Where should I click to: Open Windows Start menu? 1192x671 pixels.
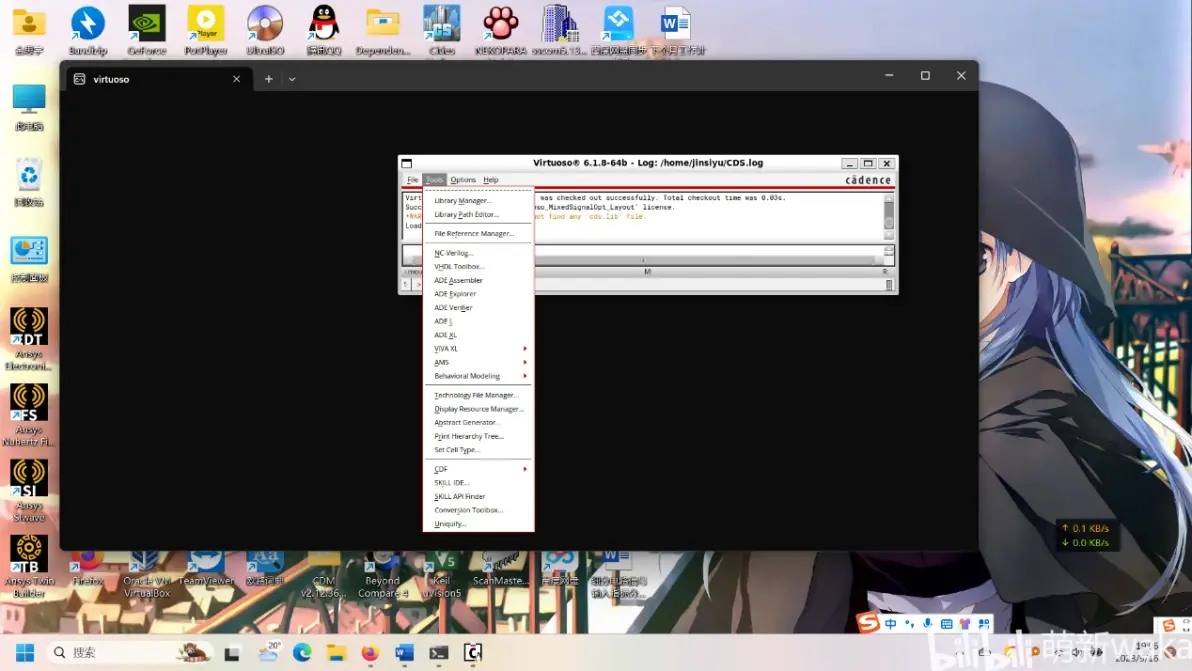pyautogui.click(x=25, y=653)
